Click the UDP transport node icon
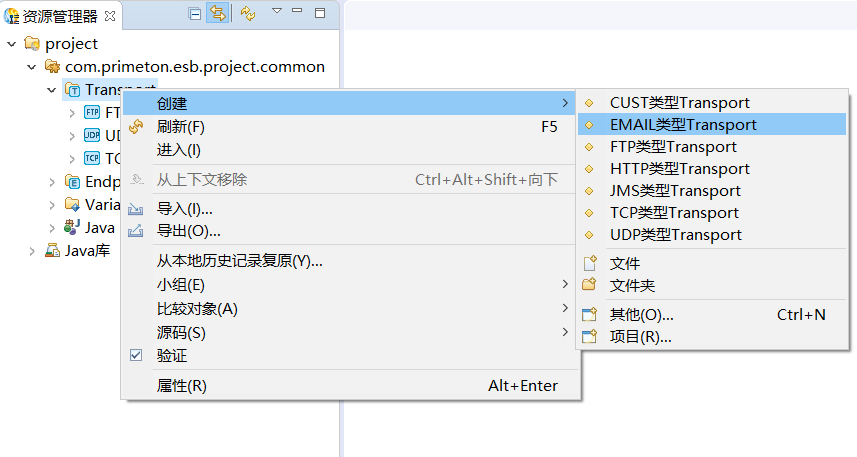 (92, 135)
